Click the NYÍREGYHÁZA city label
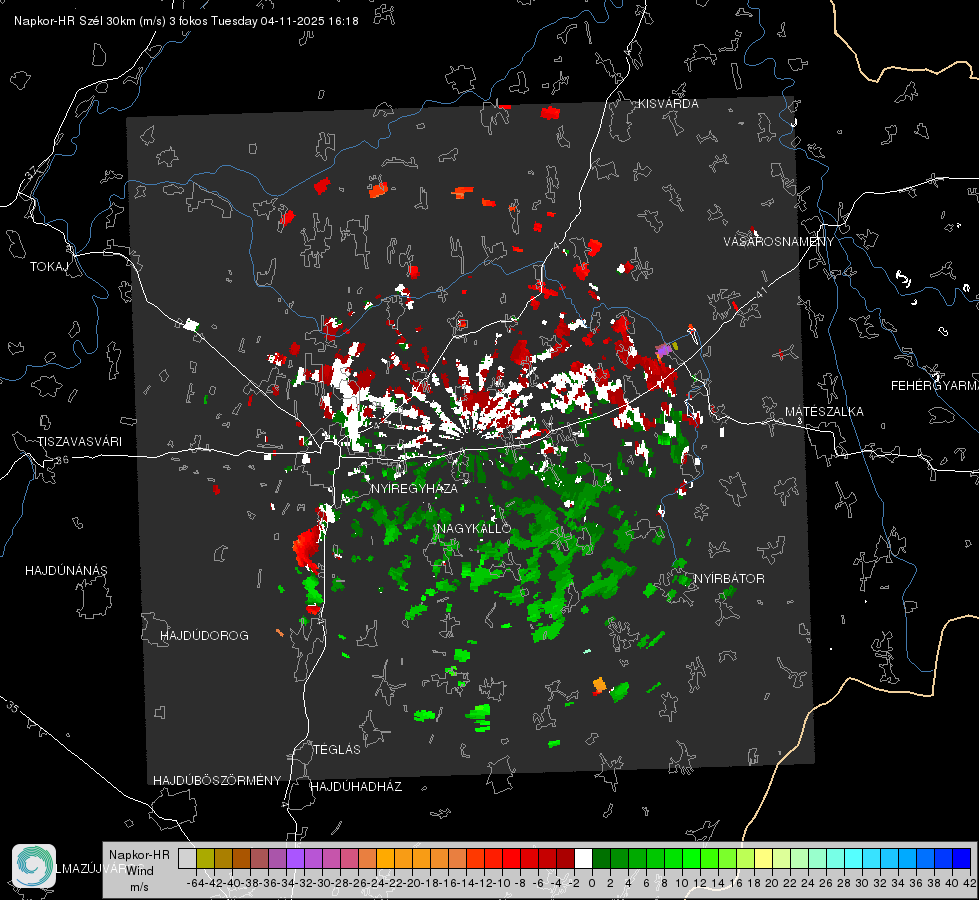The height and width of the screenshot is (900, 979). (414, 488)
